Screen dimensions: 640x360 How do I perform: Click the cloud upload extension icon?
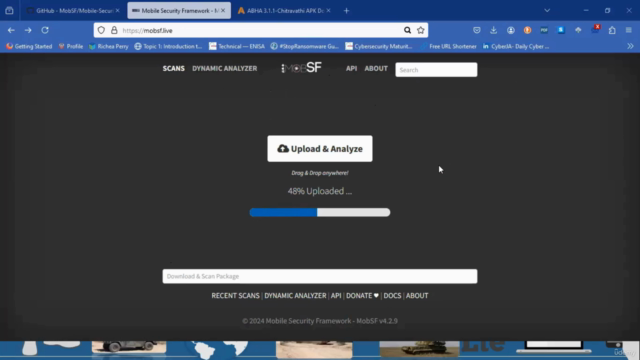pos(578,30)
